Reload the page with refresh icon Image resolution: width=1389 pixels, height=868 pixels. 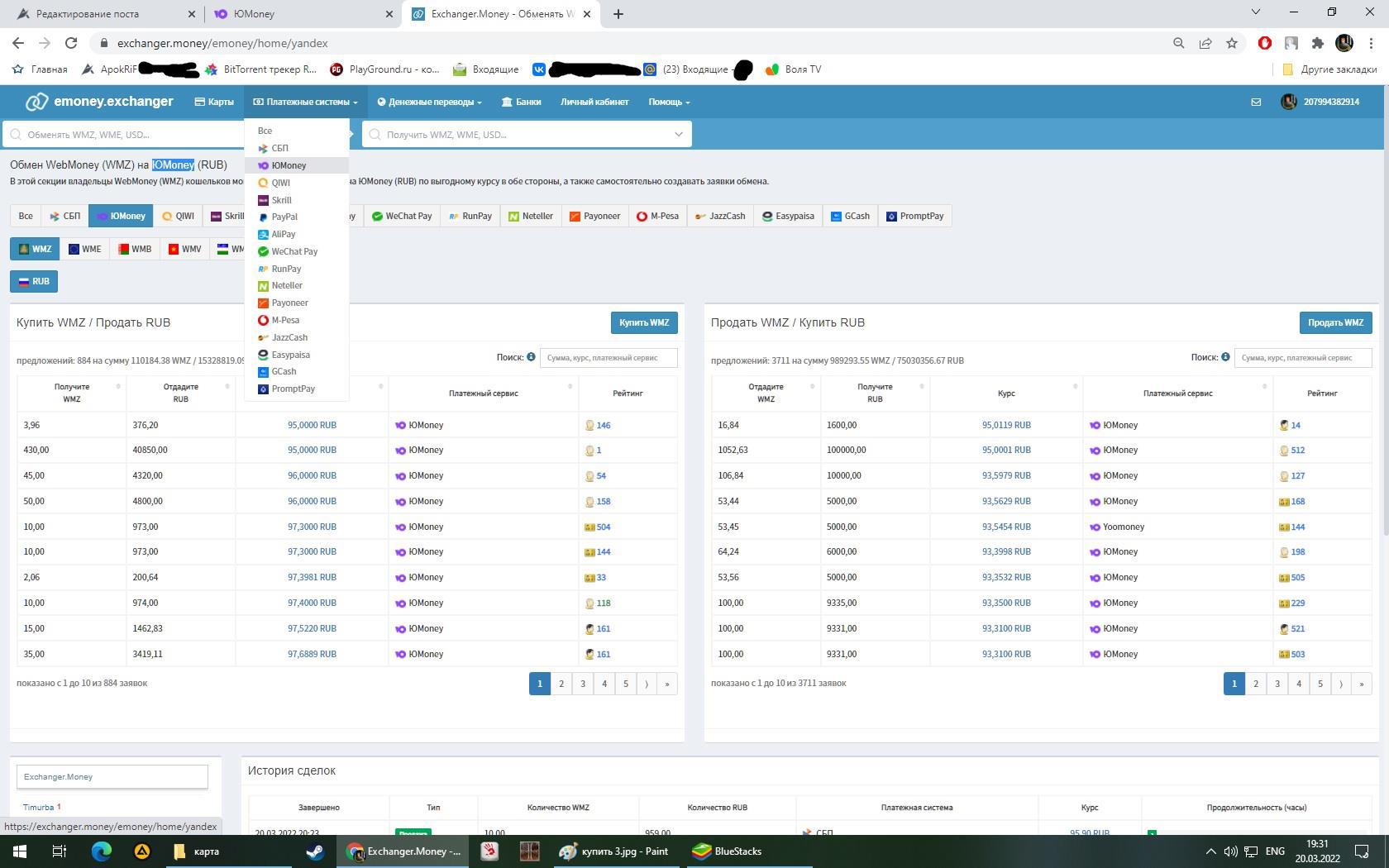tap(71, 43)
